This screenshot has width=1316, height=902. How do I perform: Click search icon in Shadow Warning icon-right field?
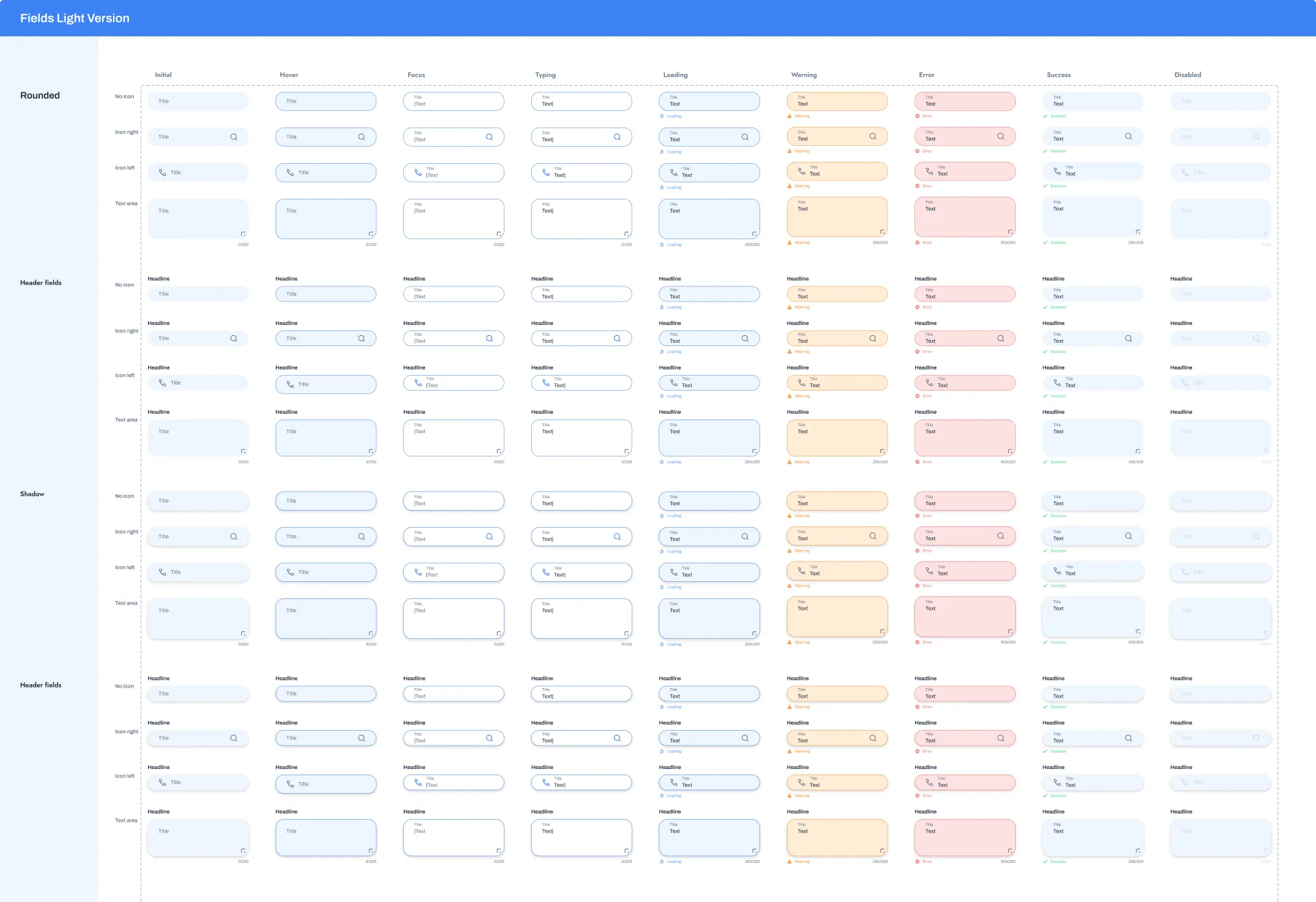[873, 536]
